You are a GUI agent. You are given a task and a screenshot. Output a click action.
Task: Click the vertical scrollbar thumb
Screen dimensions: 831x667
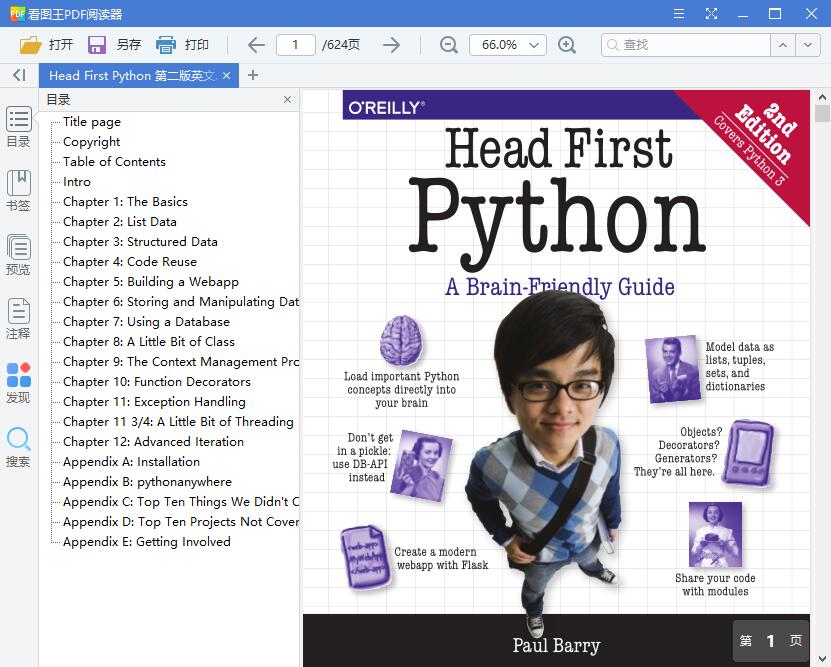coord(822,114)
